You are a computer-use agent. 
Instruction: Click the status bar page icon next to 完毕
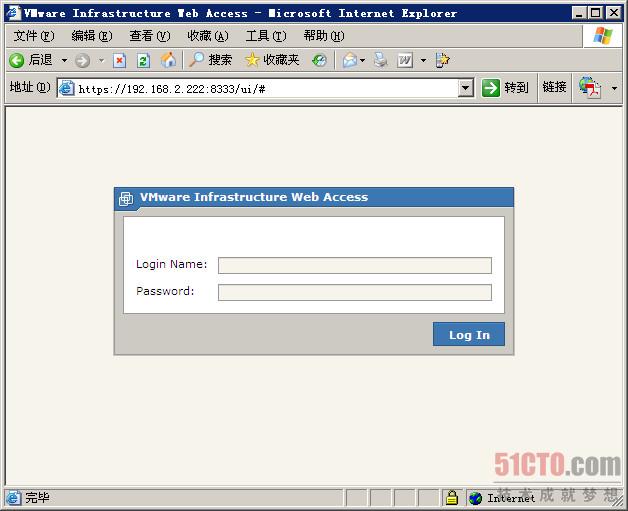[x=14, y=498]
